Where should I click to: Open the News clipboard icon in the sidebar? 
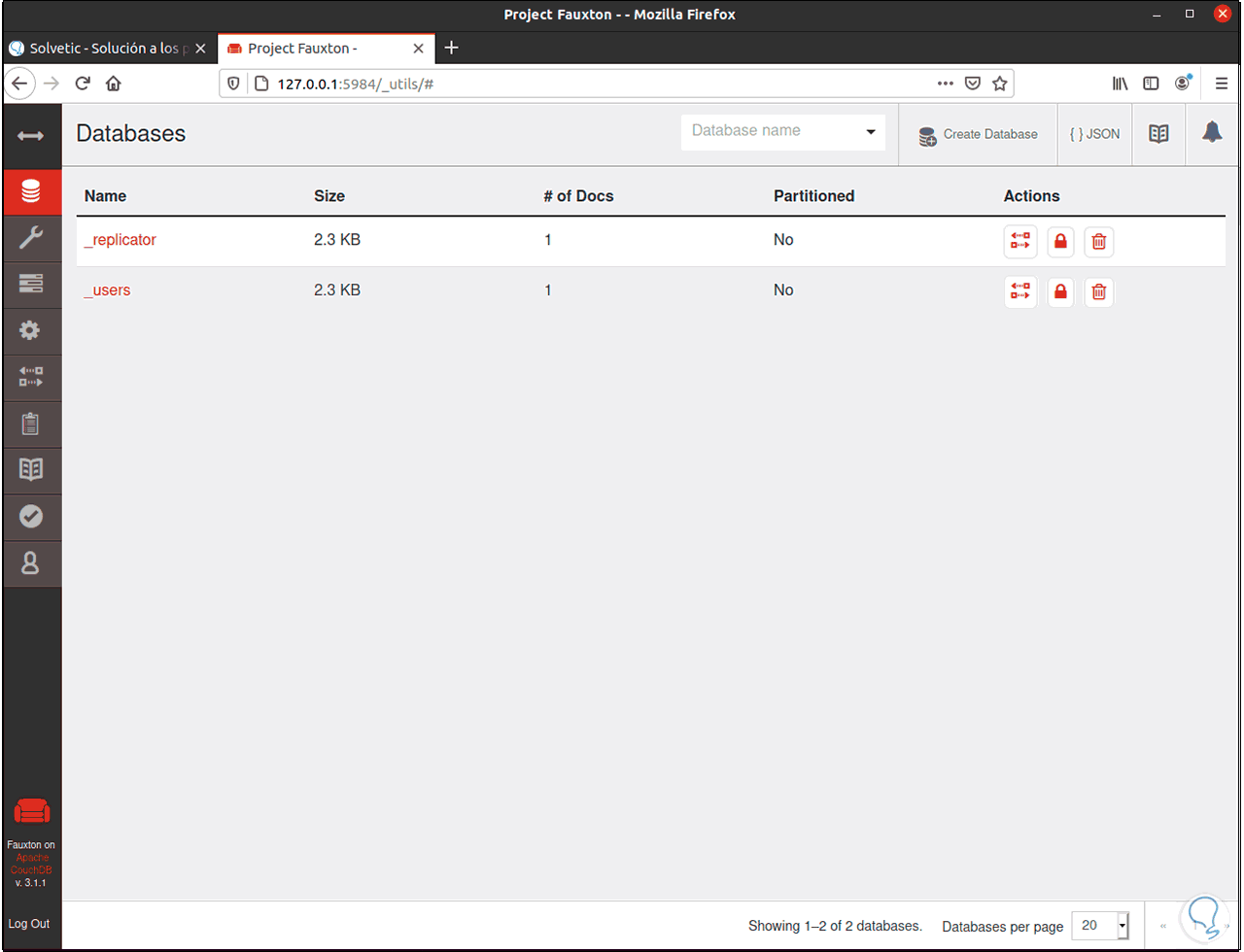[30, 424]
